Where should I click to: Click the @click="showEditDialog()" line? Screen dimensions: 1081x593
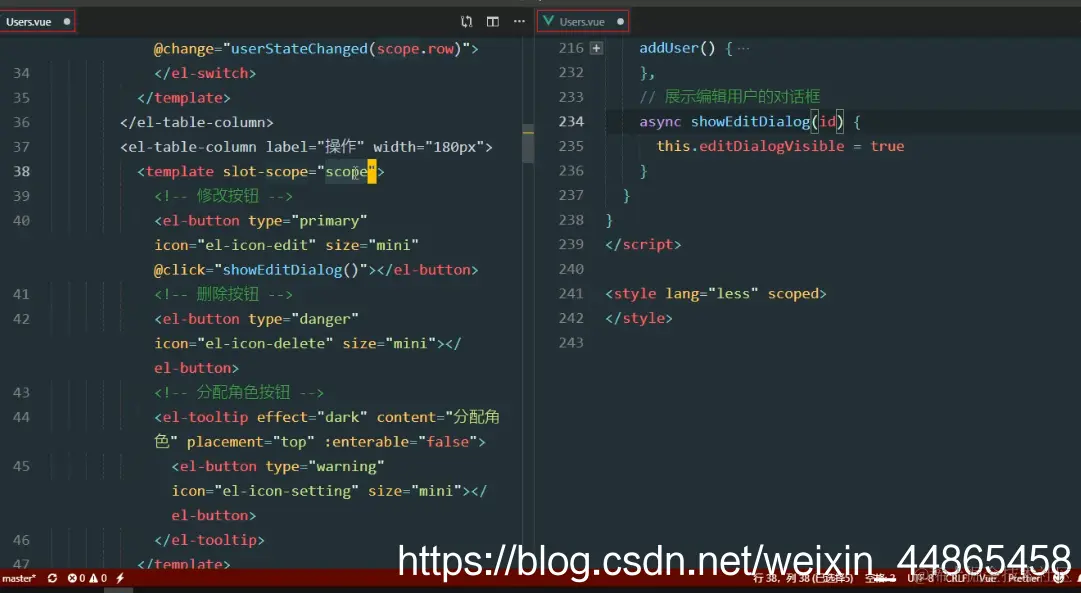(x=316, y=270)
